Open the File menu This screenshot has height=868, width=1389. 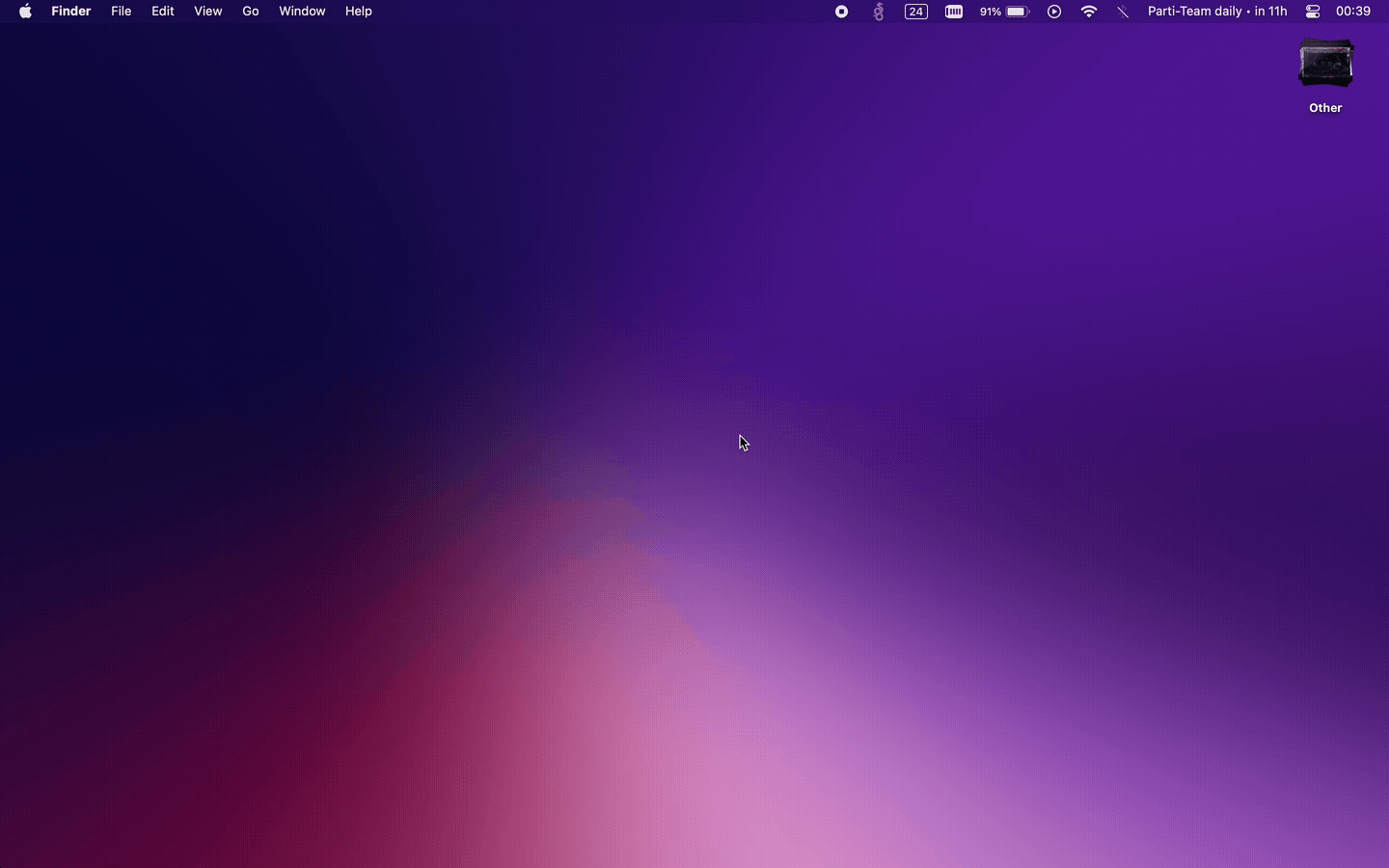121,12
